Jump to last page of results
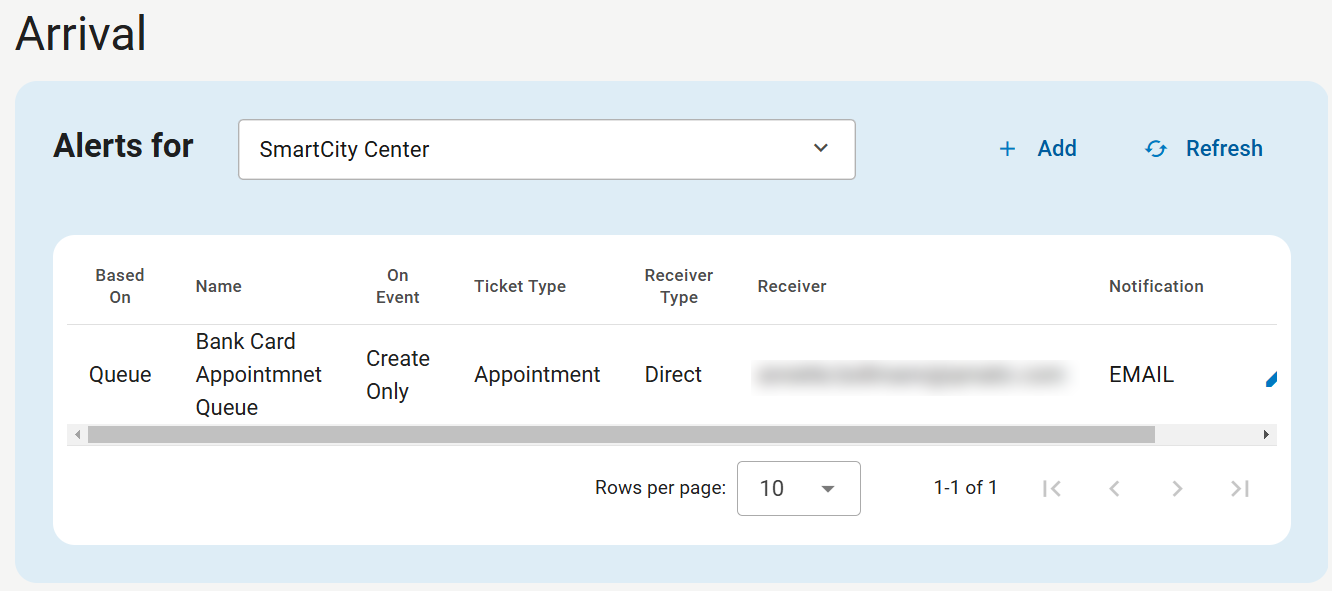Viewport: 1332px width, 591px height. coord(1240,488)
